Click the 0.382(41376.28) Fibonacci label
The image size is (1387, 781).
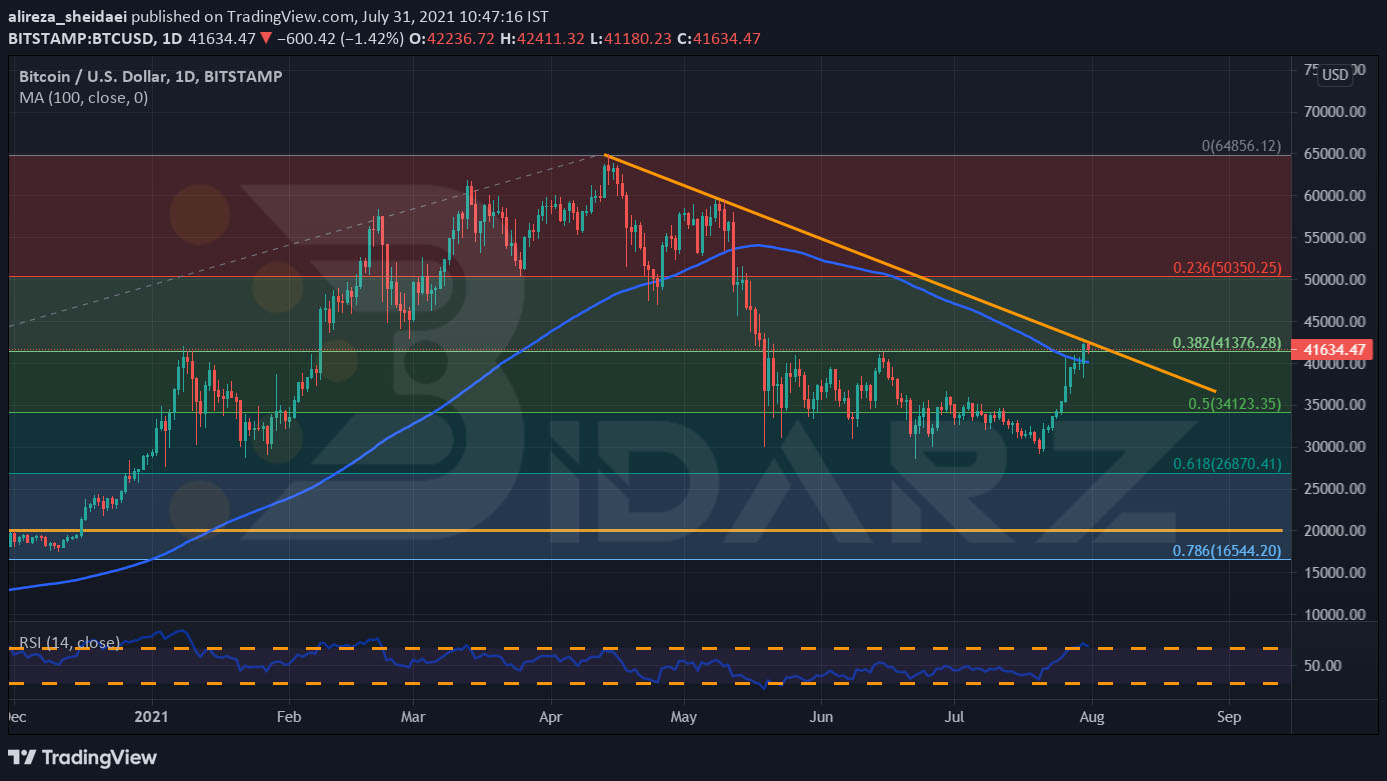(1227, 343)
